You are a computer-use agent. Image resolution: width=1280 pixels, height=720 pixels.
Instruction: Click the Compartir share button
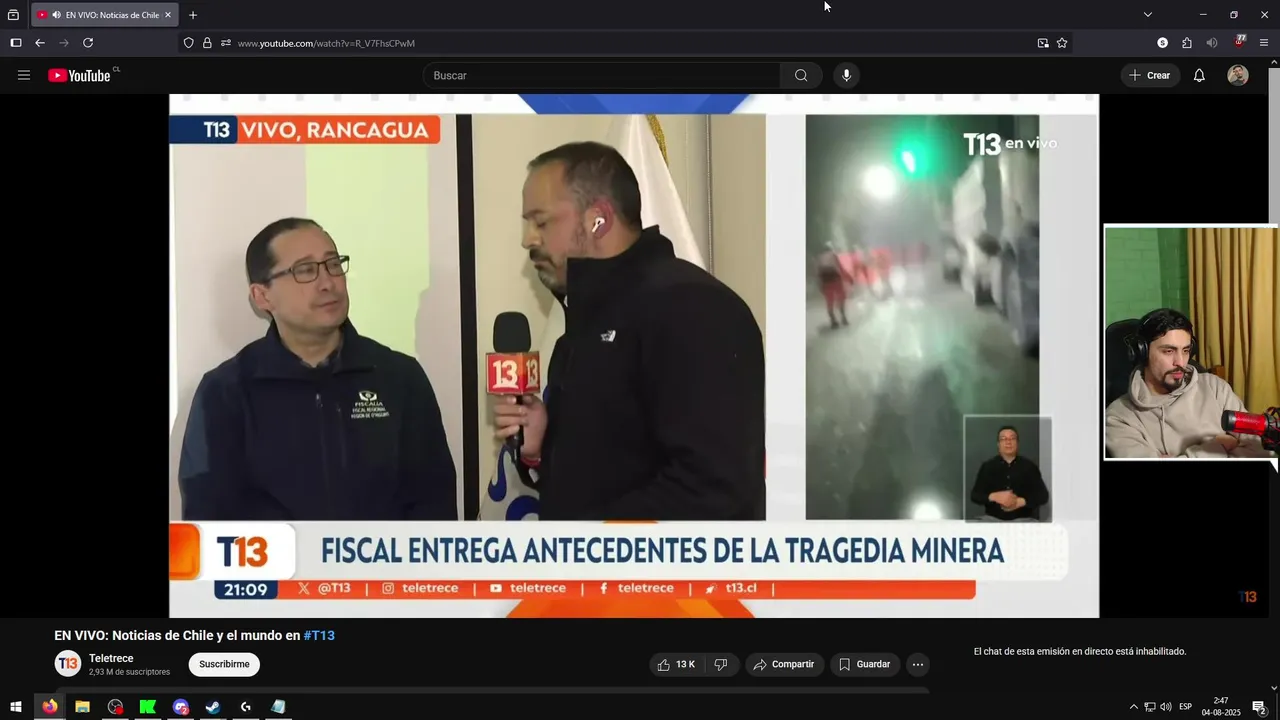point(784,664)
